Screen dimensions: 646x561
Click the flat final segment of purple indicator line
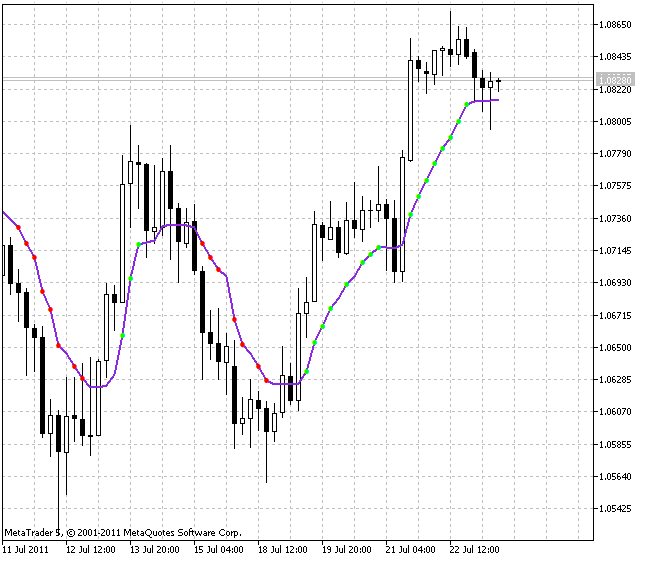tap(487, 100)
